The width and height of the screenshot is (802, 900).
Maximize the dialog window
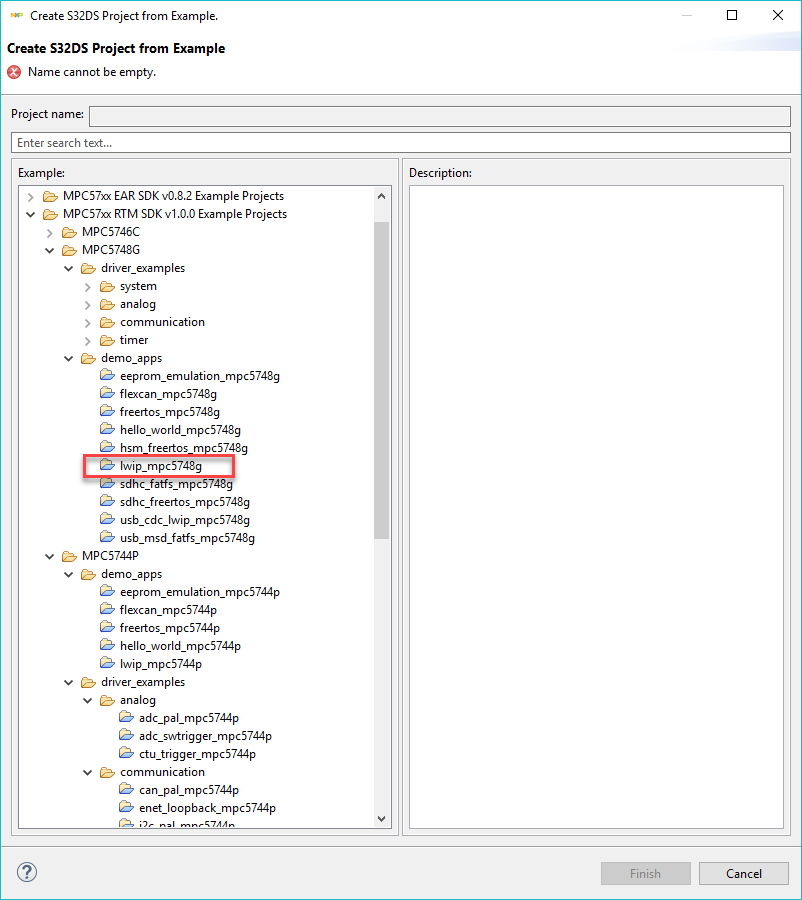coord(732,15)
